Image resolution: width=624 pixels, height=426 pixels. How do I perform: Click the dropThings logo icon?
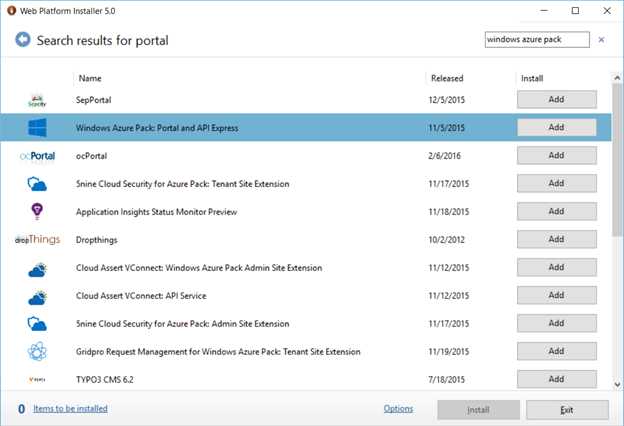click(37, 239)
